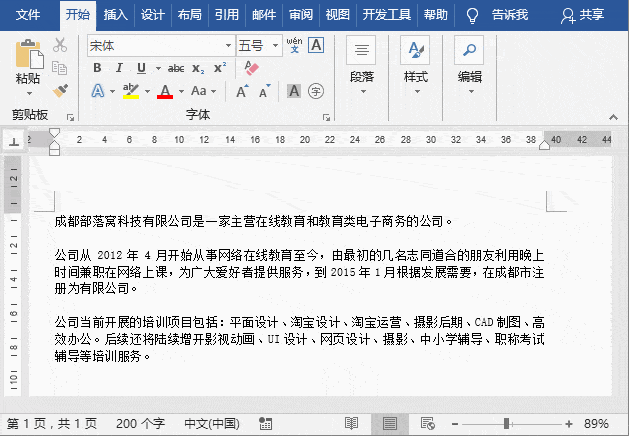Screen dimensions: 629x436
Task: Click the zoom slider in status bar
Action: click(507, 424)
